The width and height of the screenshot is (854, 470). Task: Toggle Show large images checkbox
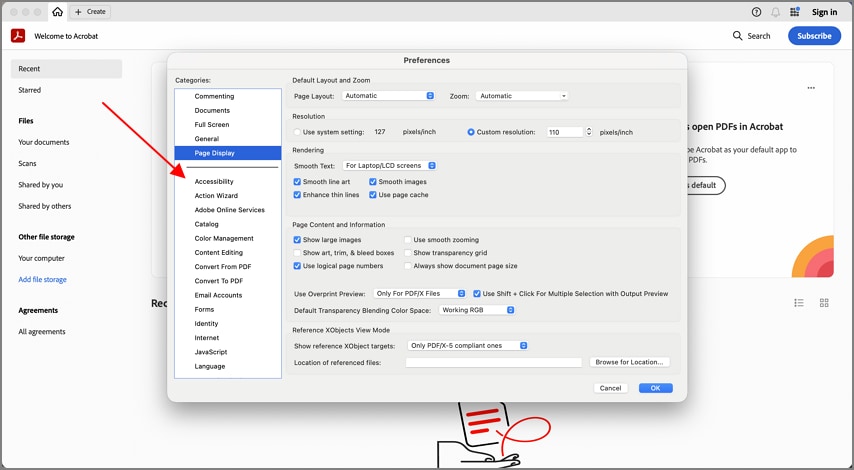point(297,240)
